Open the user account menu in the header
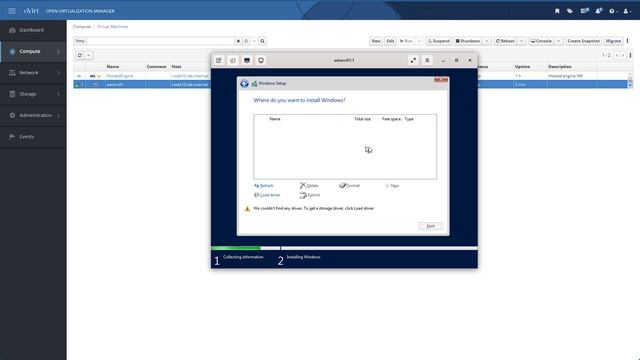The image size is (640, 360). coord(627,11)
